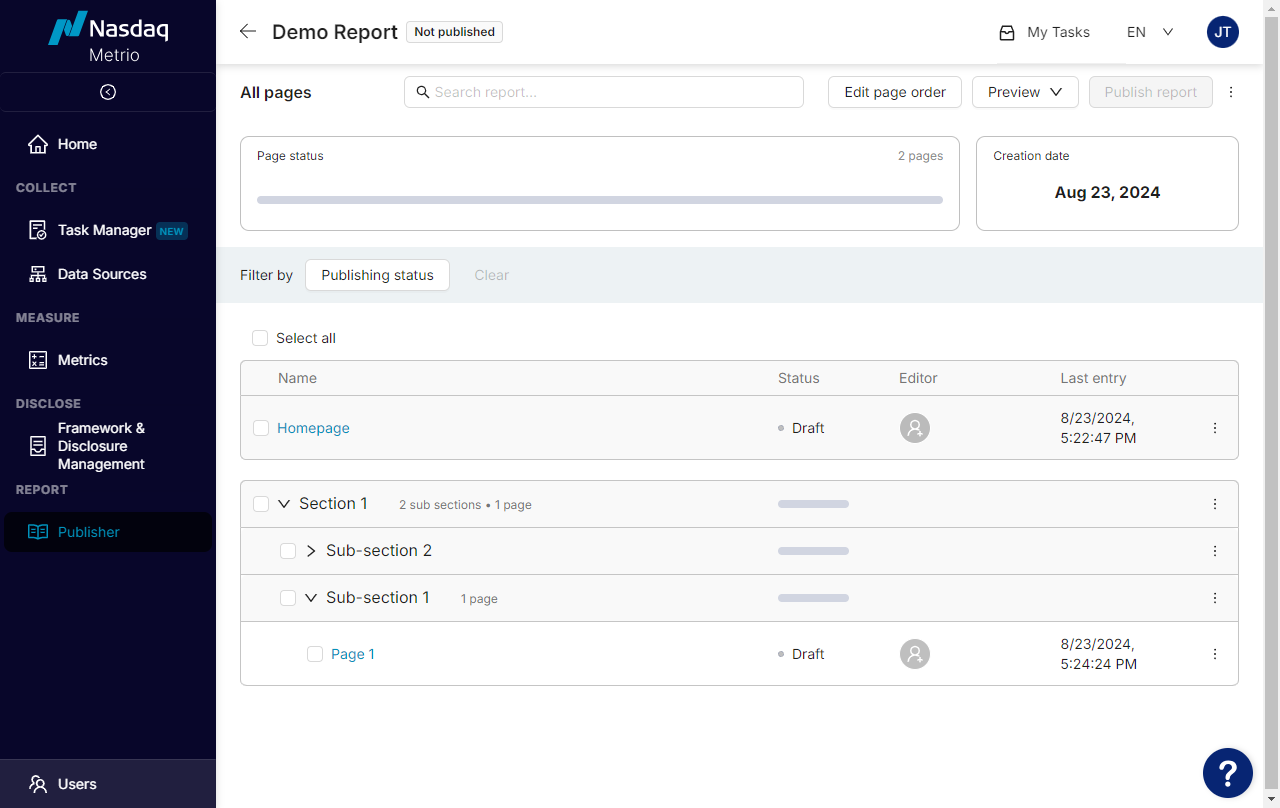The height and width of the screenshot is (808, 1280).
Task: Click the Last entry column header
Action: pos(1093,378)
